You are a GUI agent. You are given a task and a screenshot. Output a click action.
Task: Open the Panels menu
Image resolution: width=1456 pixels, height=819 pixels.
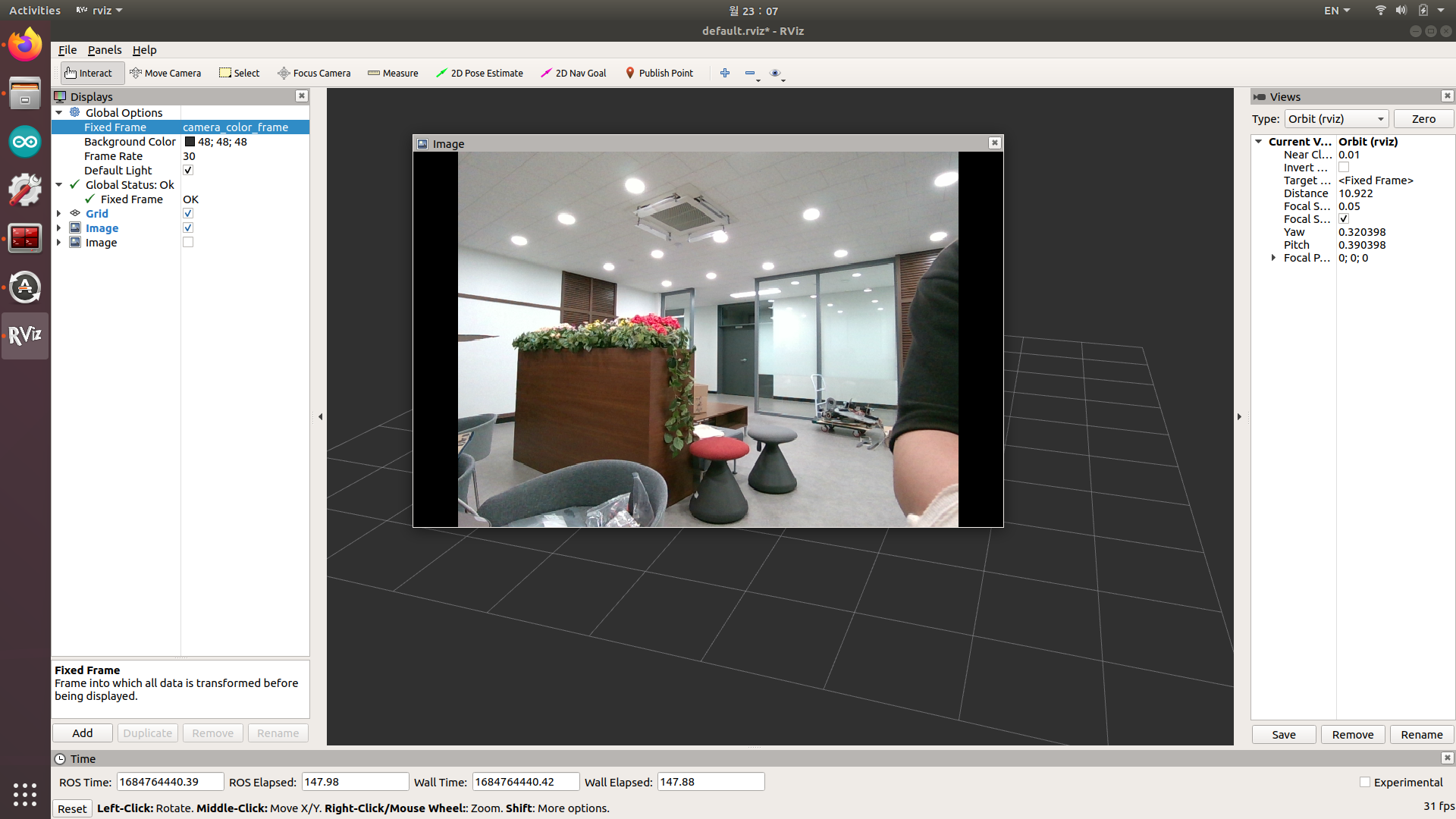(x=104, y=50)
